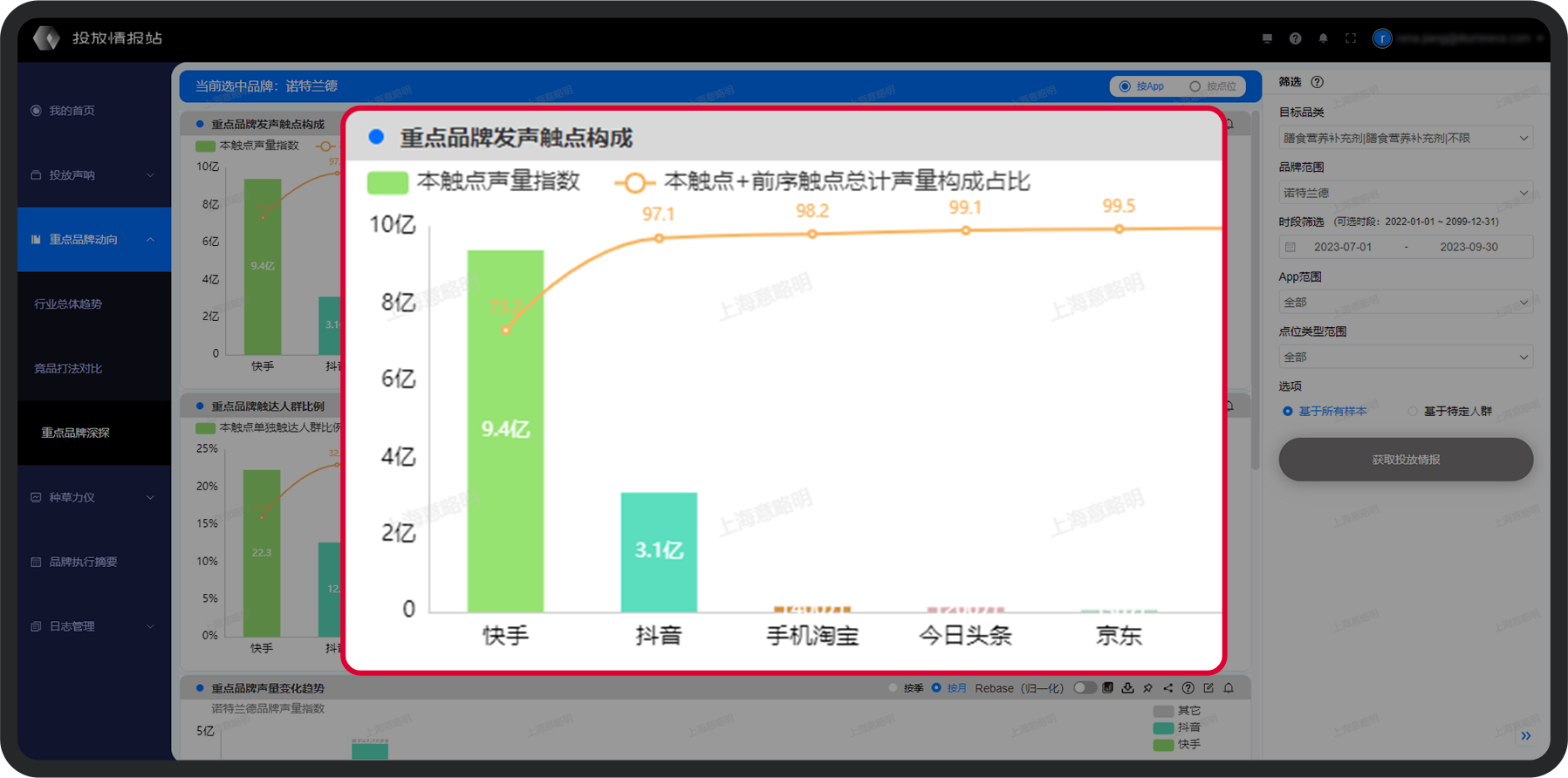Click the 种草力仪 sidebar icon

pyautogui.click(x=36, y=497)
